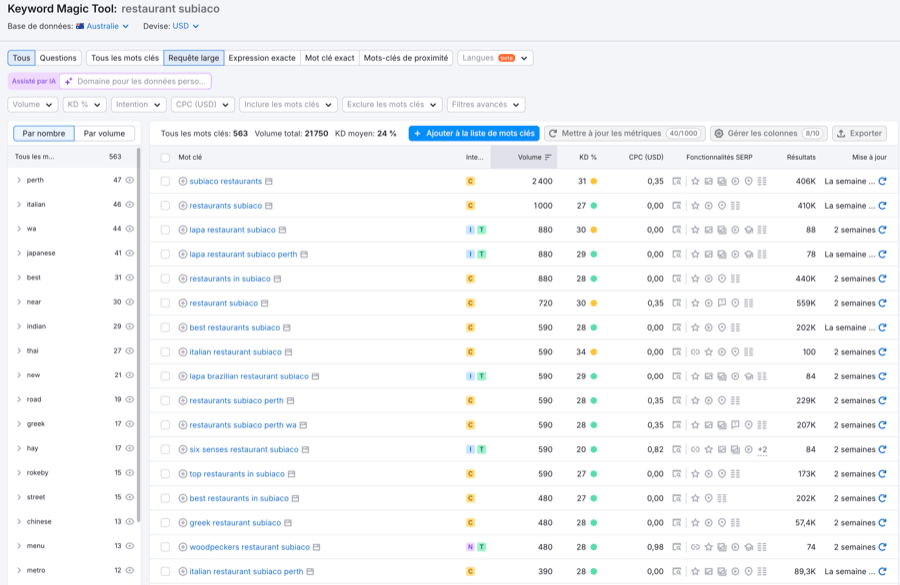This screenshot has width=900, height=585.
Task: Check the lapa restaurant subiaco perth checkbox
Action: coord(165,254)
